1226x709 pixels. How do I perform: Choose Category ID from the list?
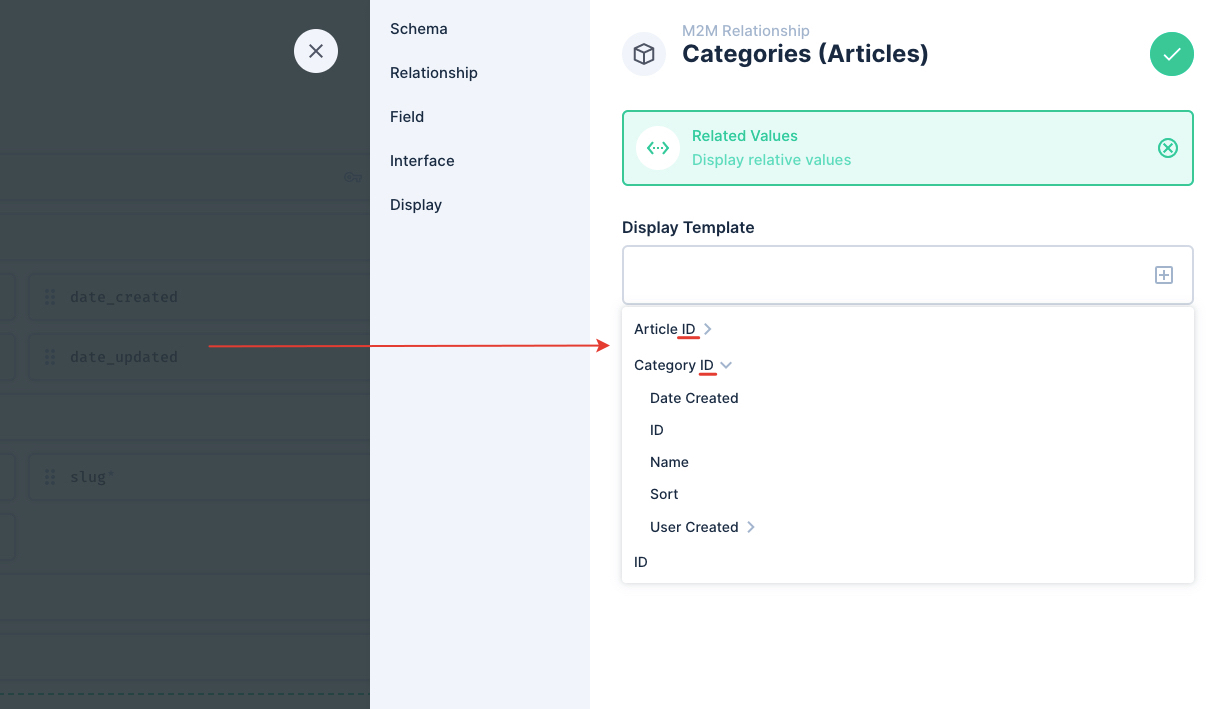(x=674, y=365)
